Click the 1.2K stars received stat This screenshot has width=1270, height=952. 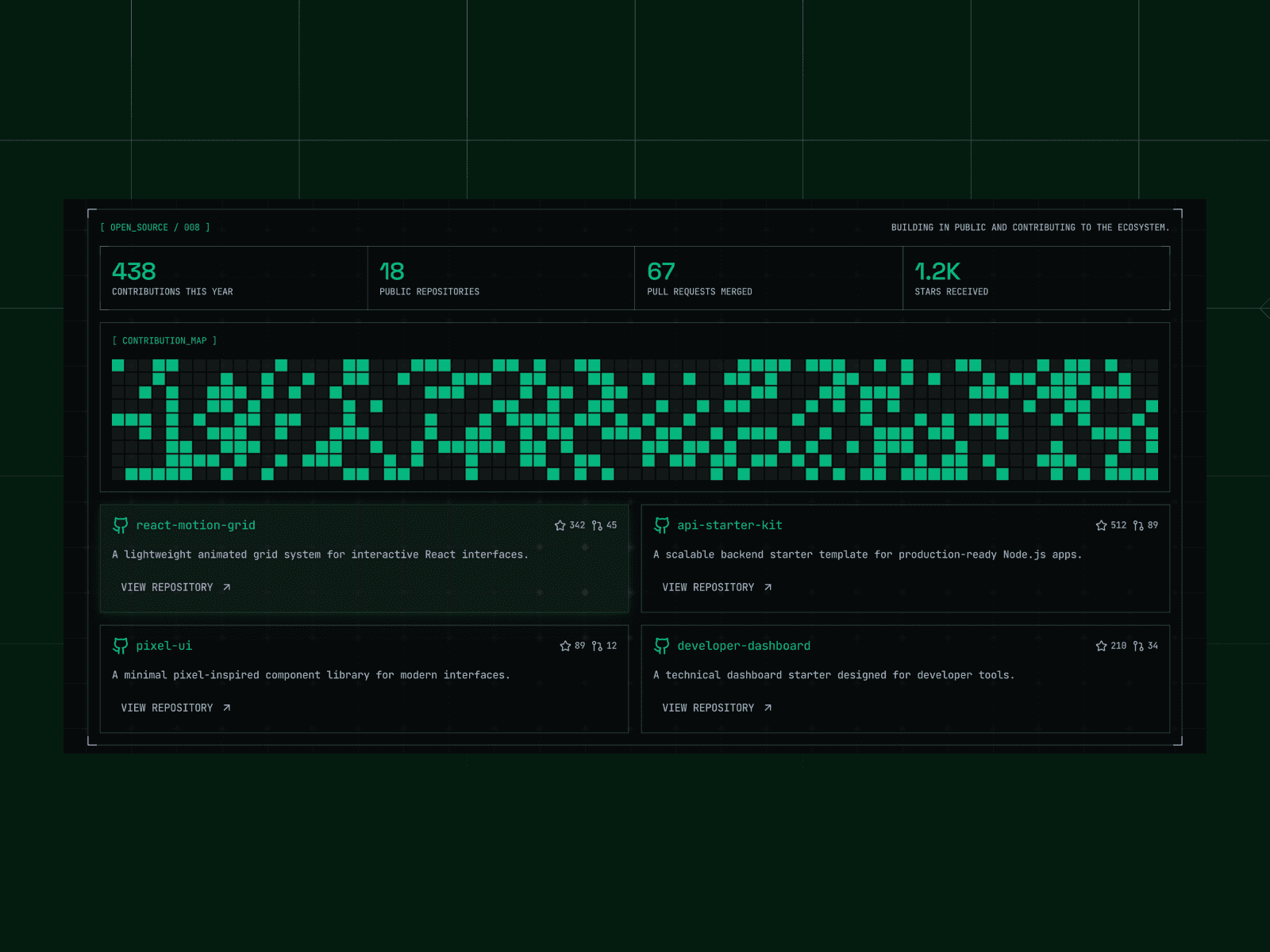tap(1037, 278)
